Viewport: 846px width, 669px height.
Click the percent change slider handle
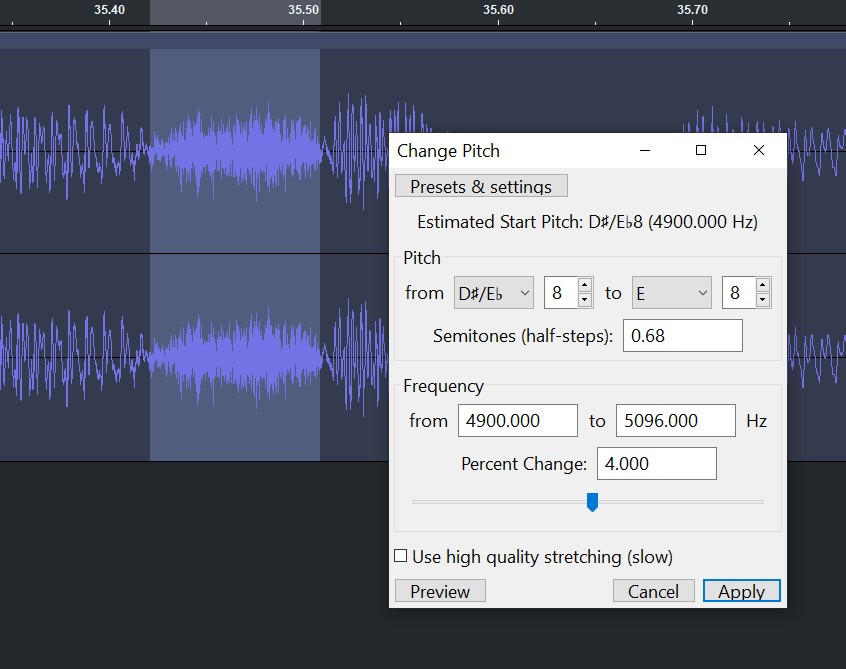592,502
